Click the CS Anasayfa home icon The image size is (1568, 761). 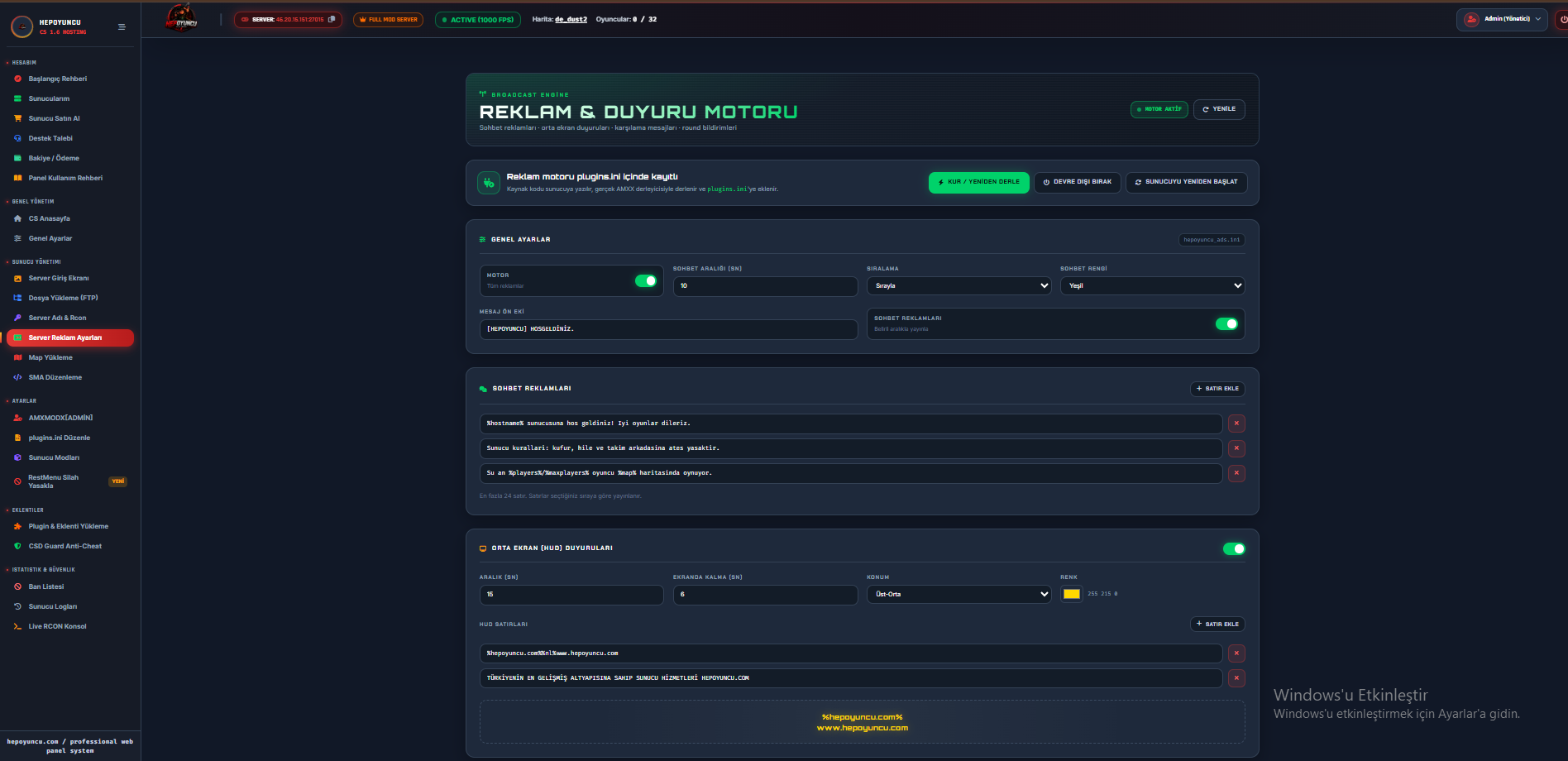[x=17, y=218]
